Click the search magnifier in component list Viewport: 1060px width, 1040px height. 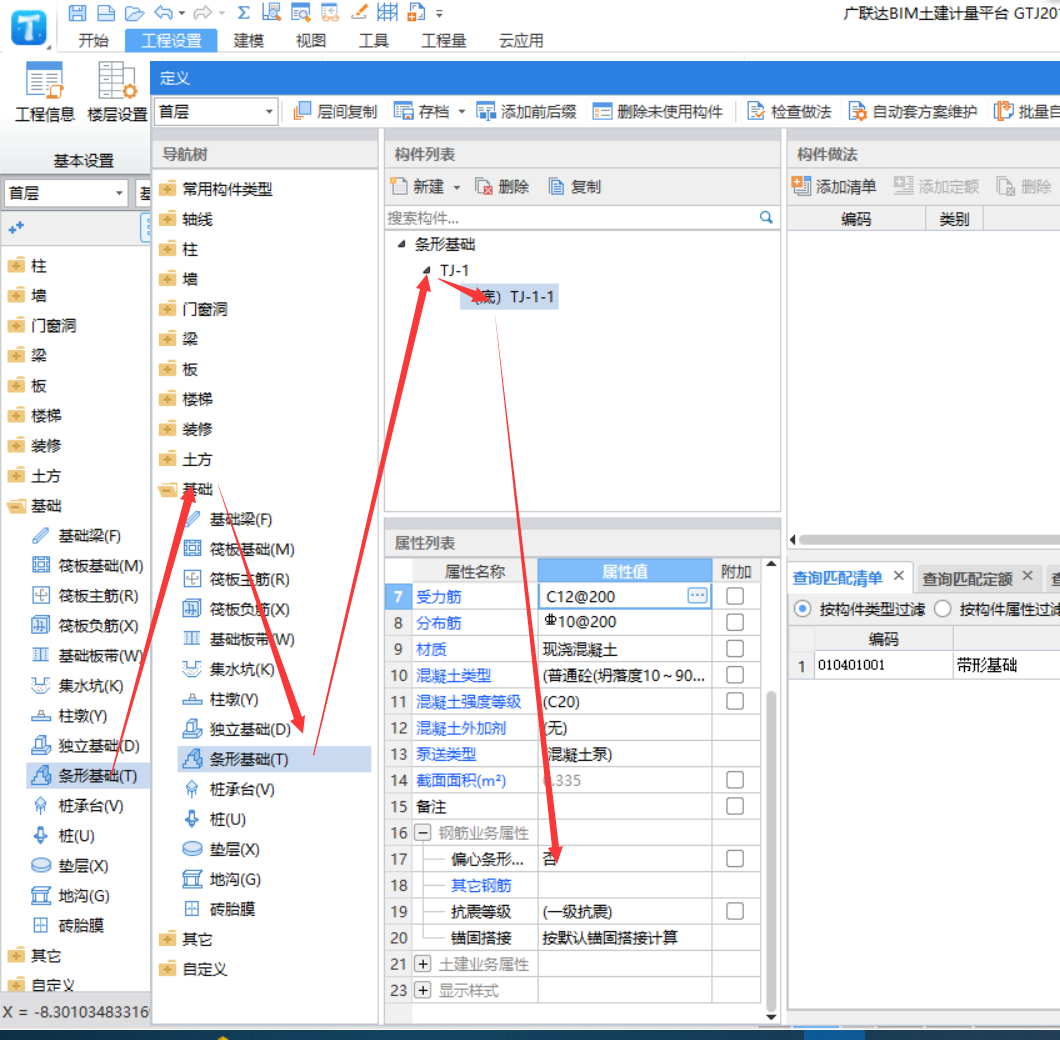(766, 218)
